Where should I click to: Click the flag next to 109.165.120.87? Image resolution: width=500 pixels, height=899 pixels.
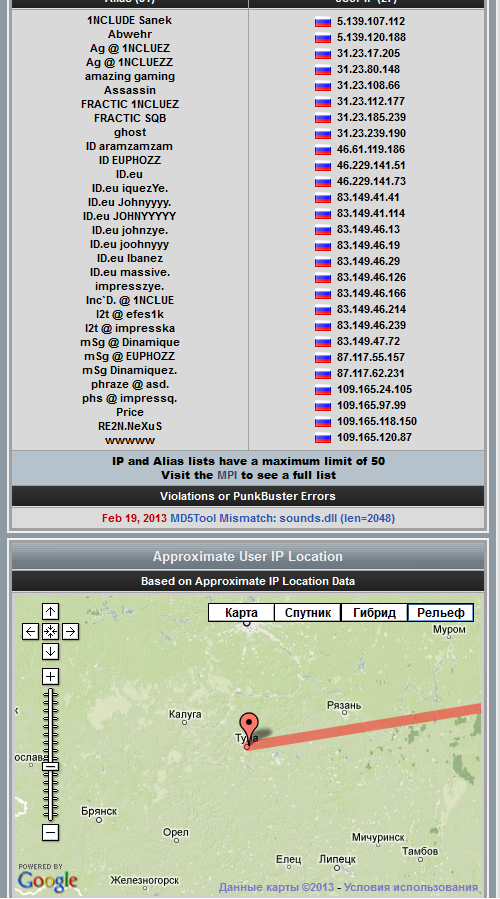coord(323,438)
